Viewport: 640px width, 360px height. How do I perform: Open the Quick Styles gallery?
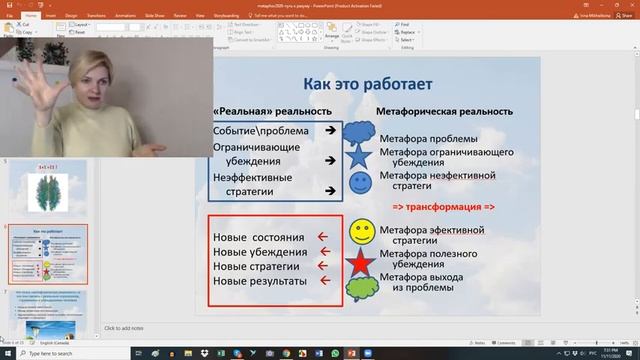(x=347, y=33)
